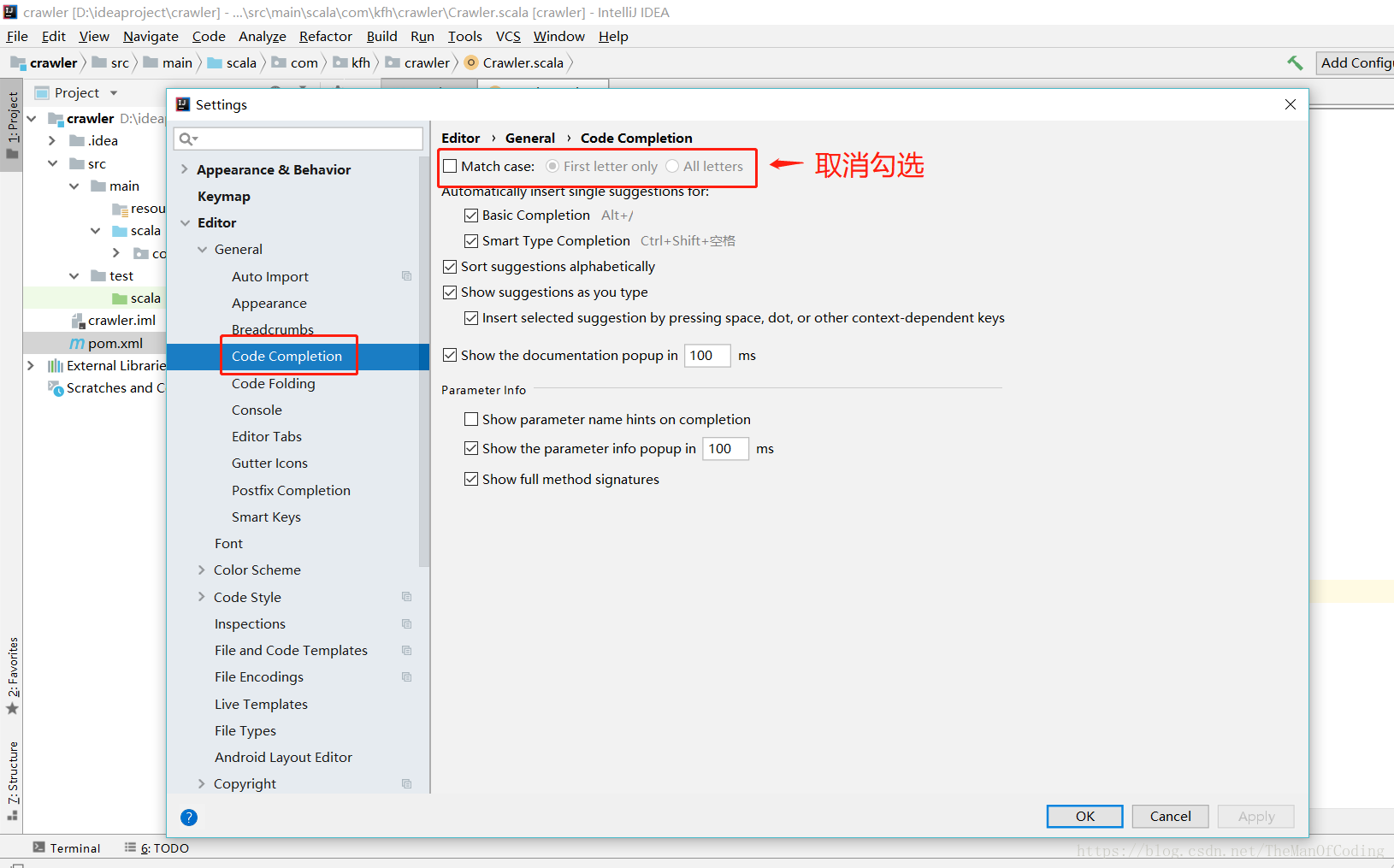Expand the .idea folder in project tree
The image size is (1394, 868).
pos(52,140)
